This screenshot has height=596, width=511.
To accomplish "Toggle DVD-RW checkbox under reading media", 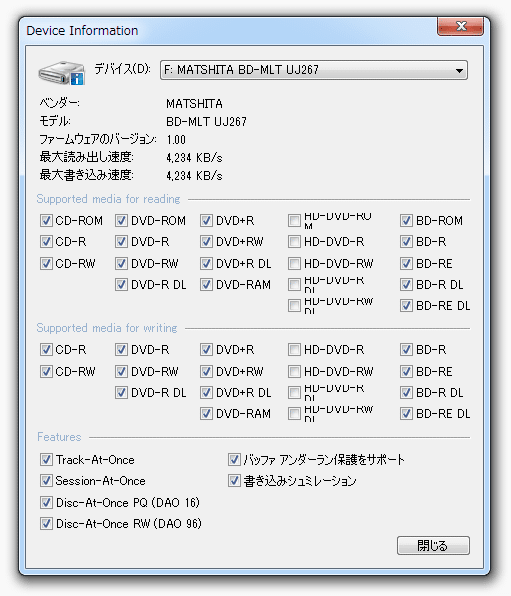I will pos(121,263).
